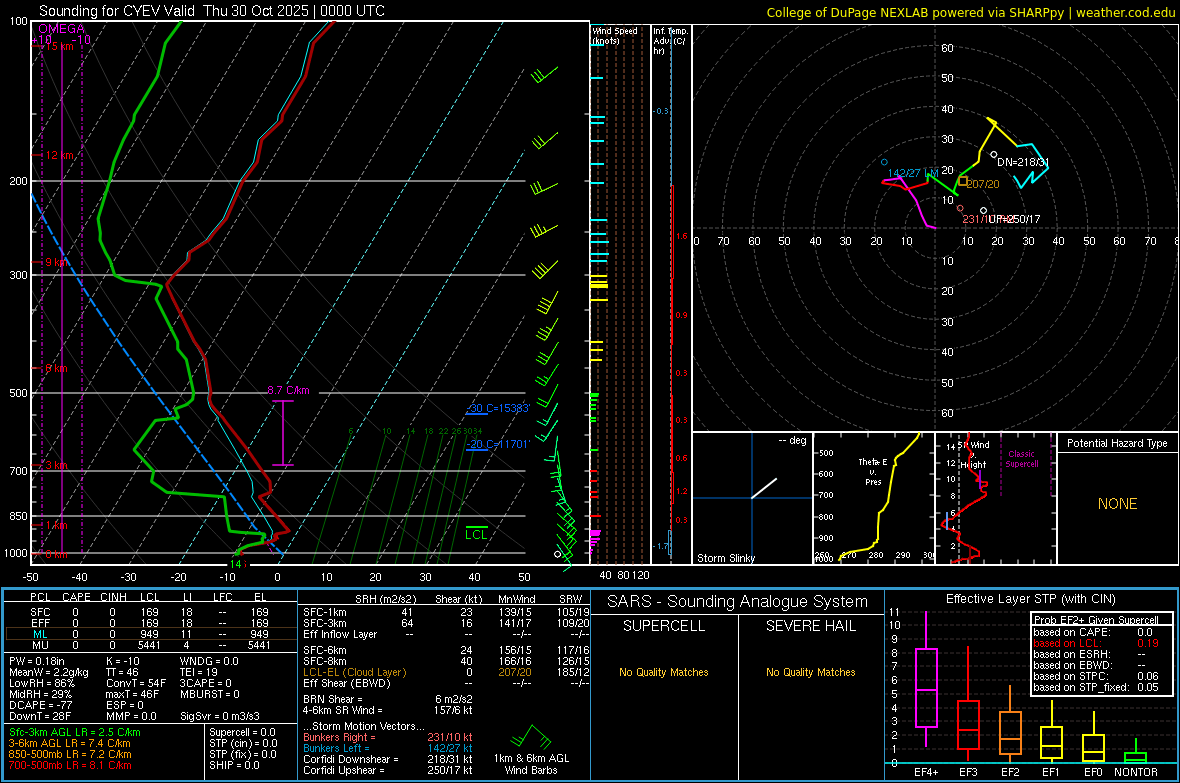Click the SEVERE HAIL heading
The width and height of the screenshot is (1180, 783).
pyautogui.click(x=810, y=626)
